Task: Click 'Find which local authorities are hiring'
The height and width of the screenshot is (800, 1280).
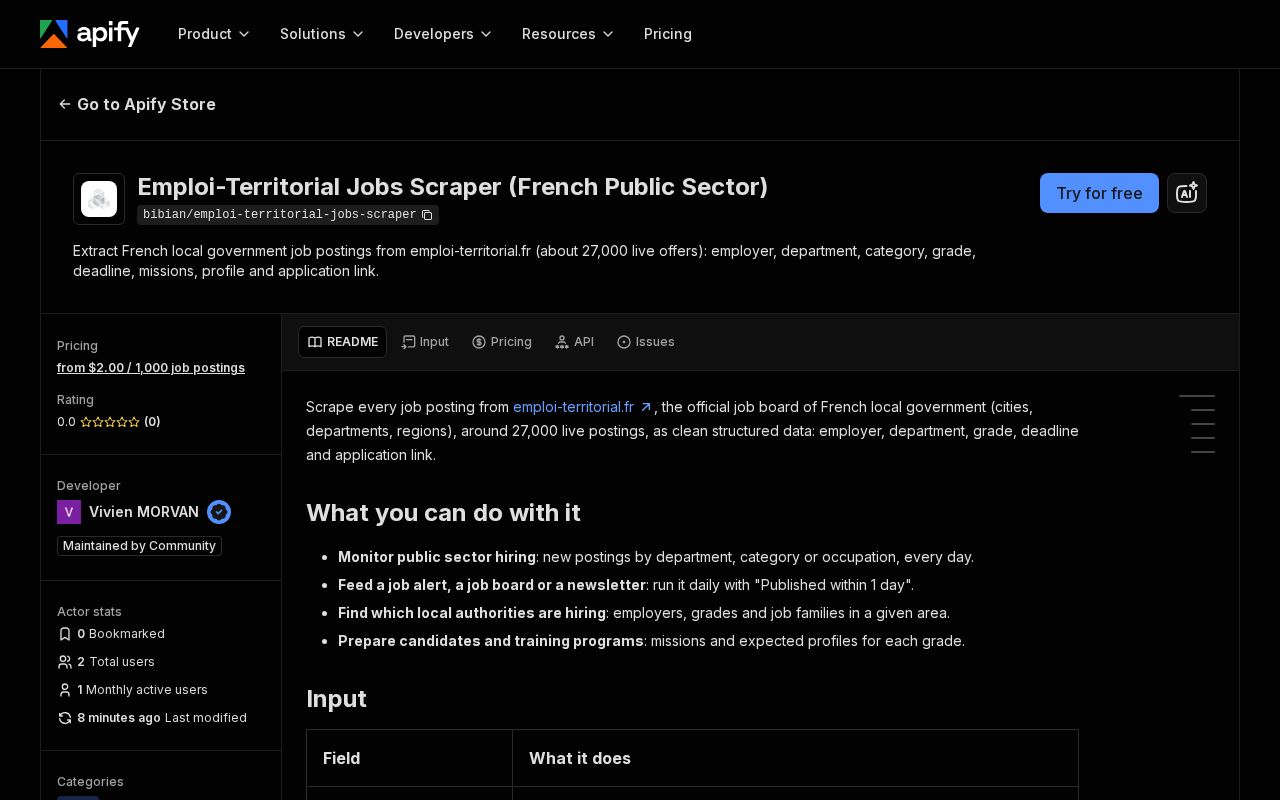Action: 472,613
